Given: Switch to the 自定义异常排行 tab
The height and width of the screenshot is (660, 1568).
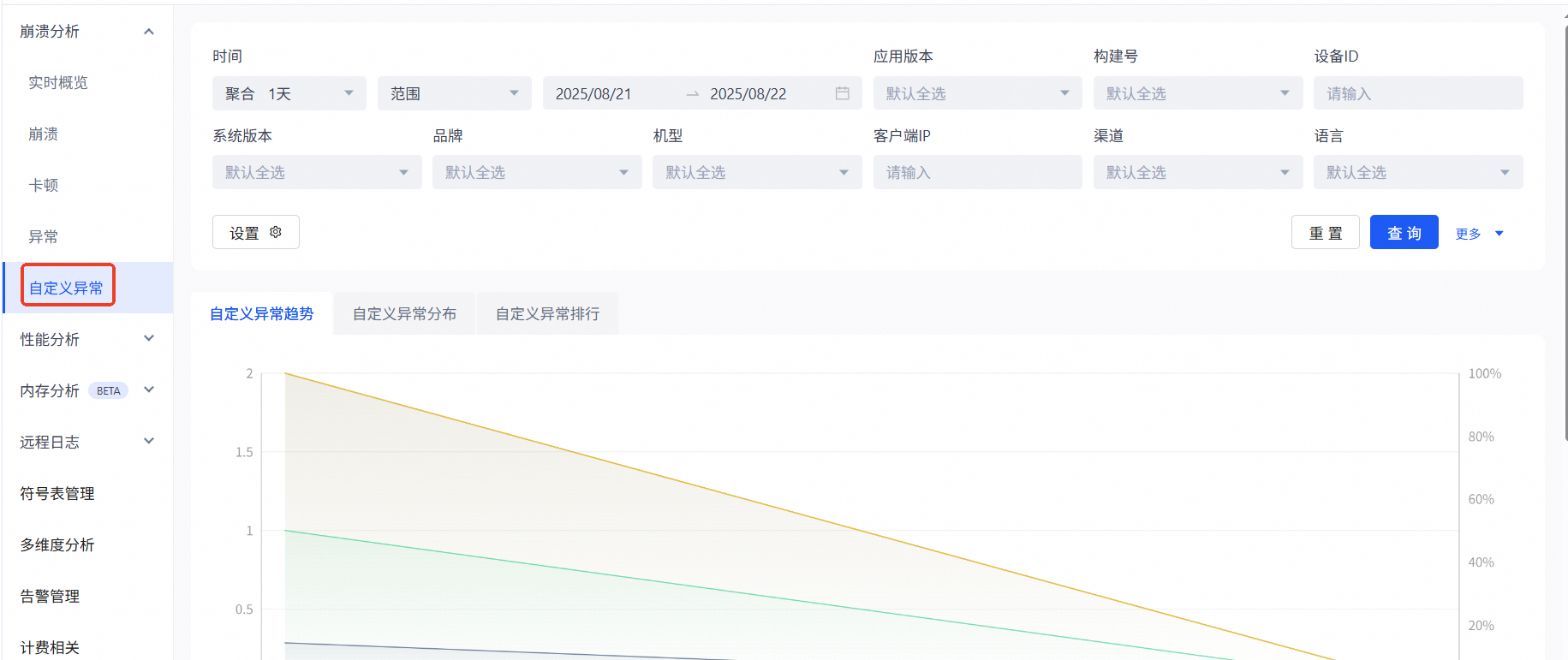Looking at the screenshot, I should click(547, 313).
